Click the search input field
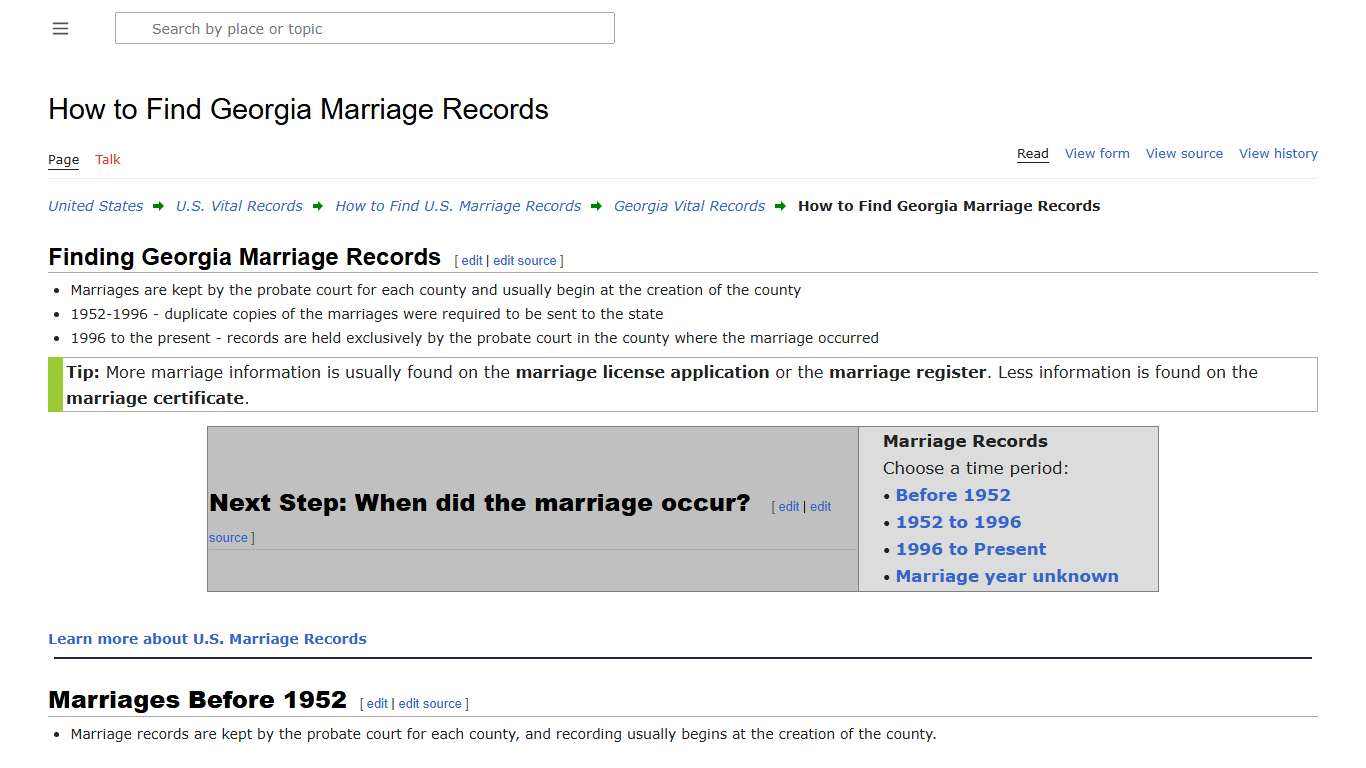The width and height of the screenshot is (1366, 768). coord(364,28)
